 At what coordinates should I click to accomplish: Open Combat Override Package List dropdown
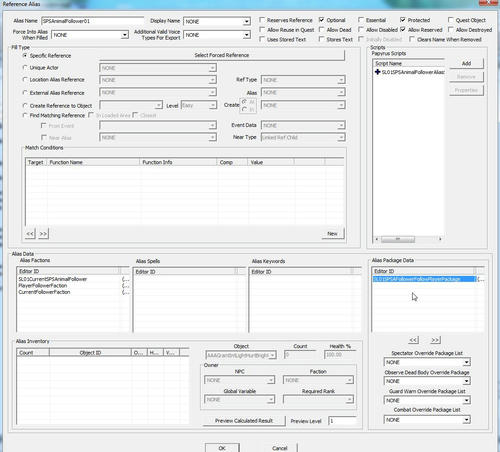coord(467,420)
